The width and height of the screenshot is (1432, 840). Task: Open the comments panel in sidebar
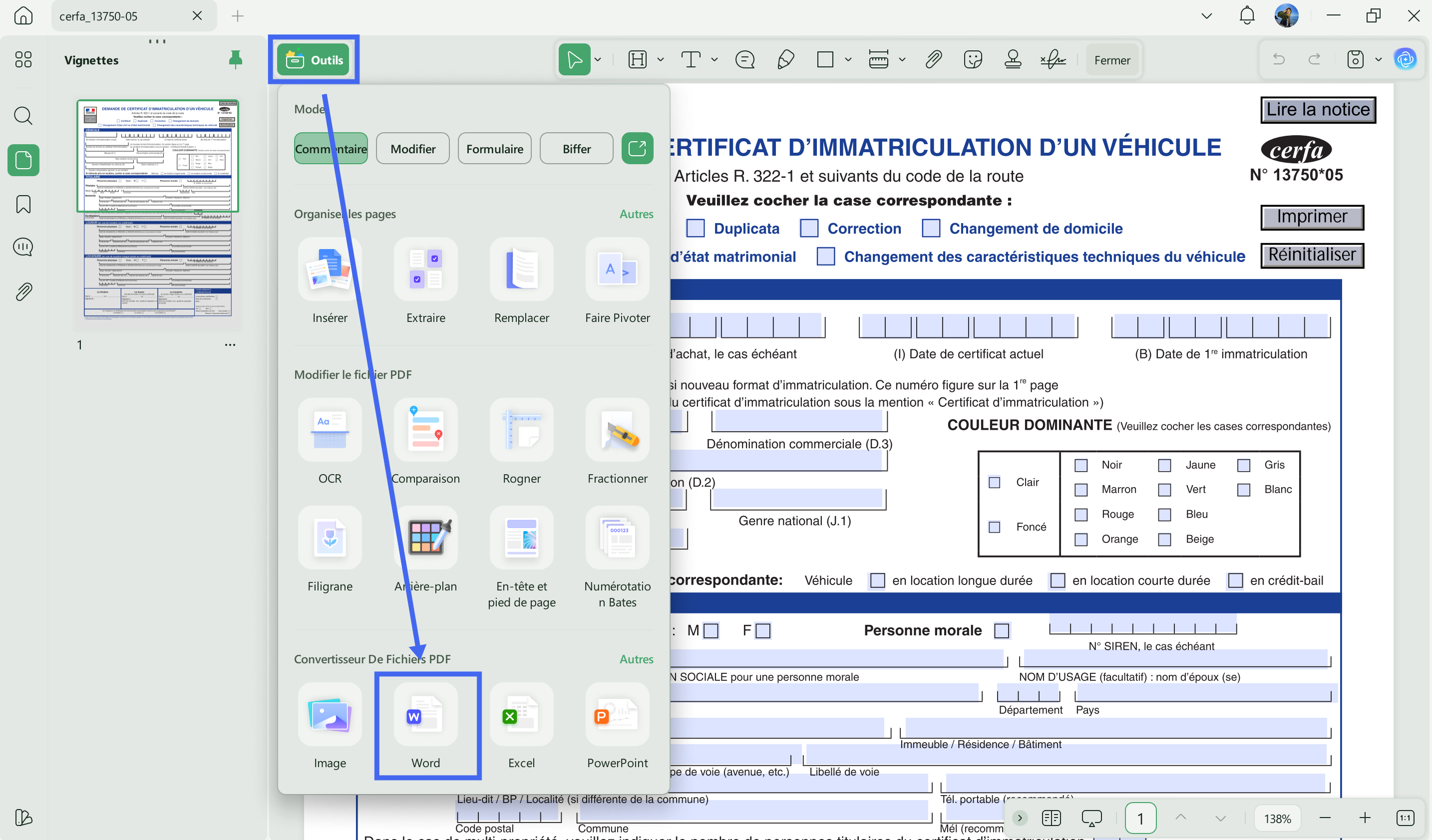click(x=23, y=247)
